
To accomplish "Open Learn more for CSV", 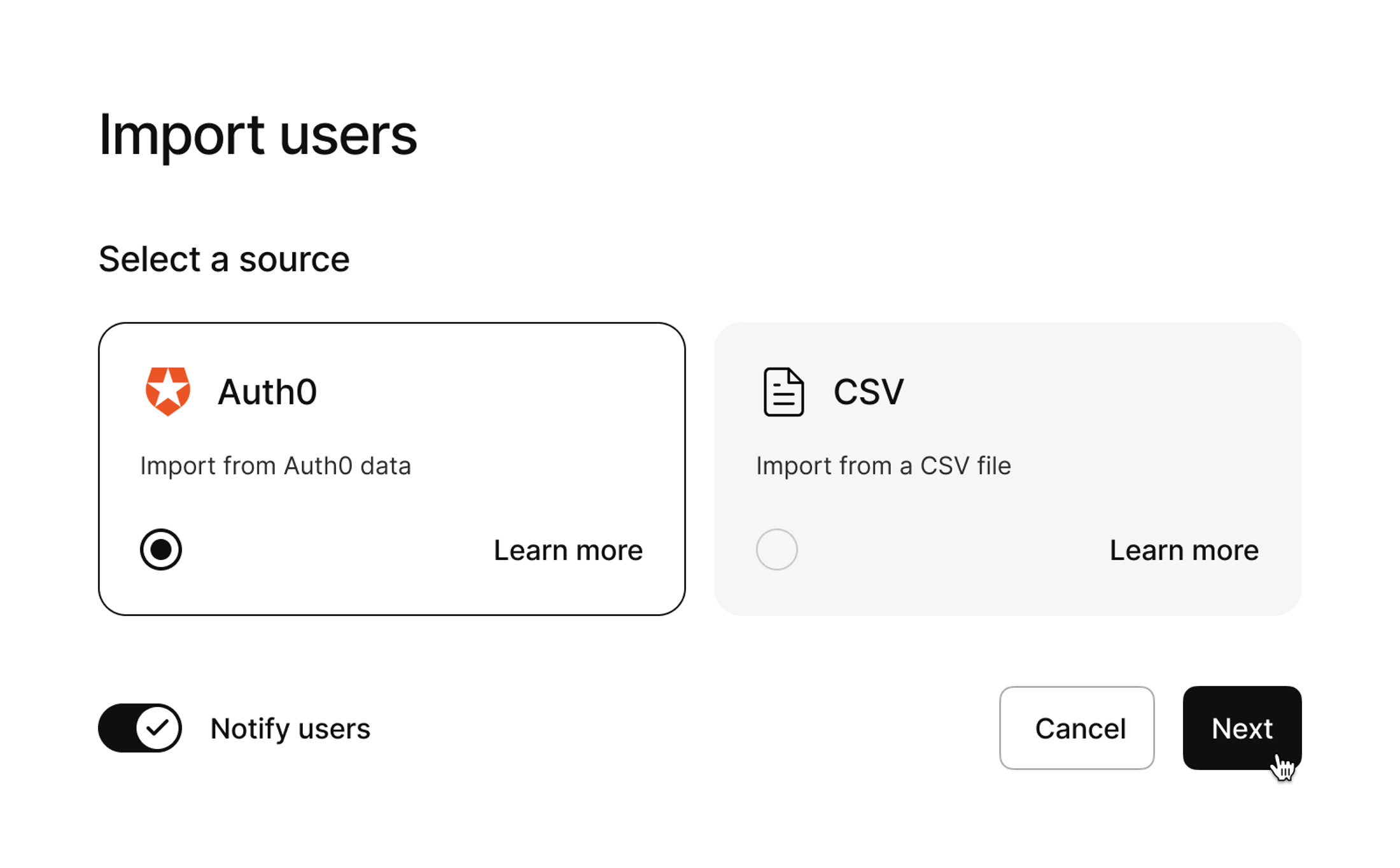I will (1184, 550).
